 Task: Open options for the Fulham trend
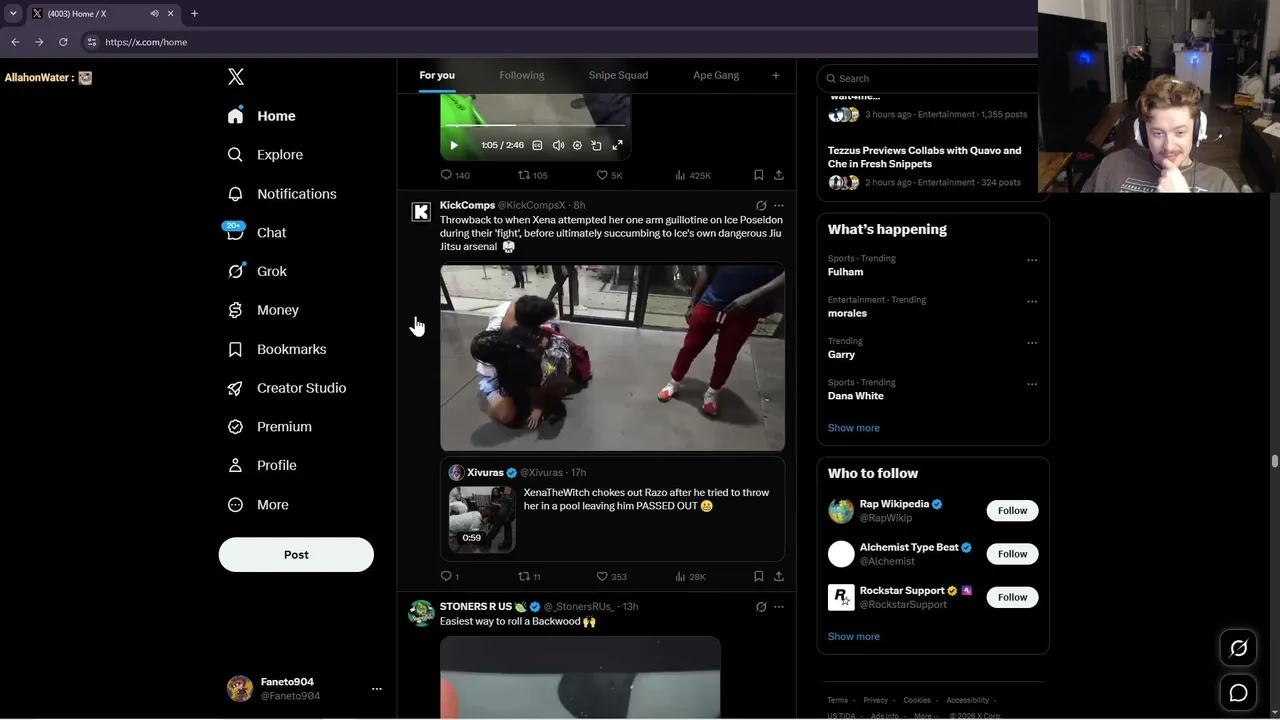pos(1032,260)
